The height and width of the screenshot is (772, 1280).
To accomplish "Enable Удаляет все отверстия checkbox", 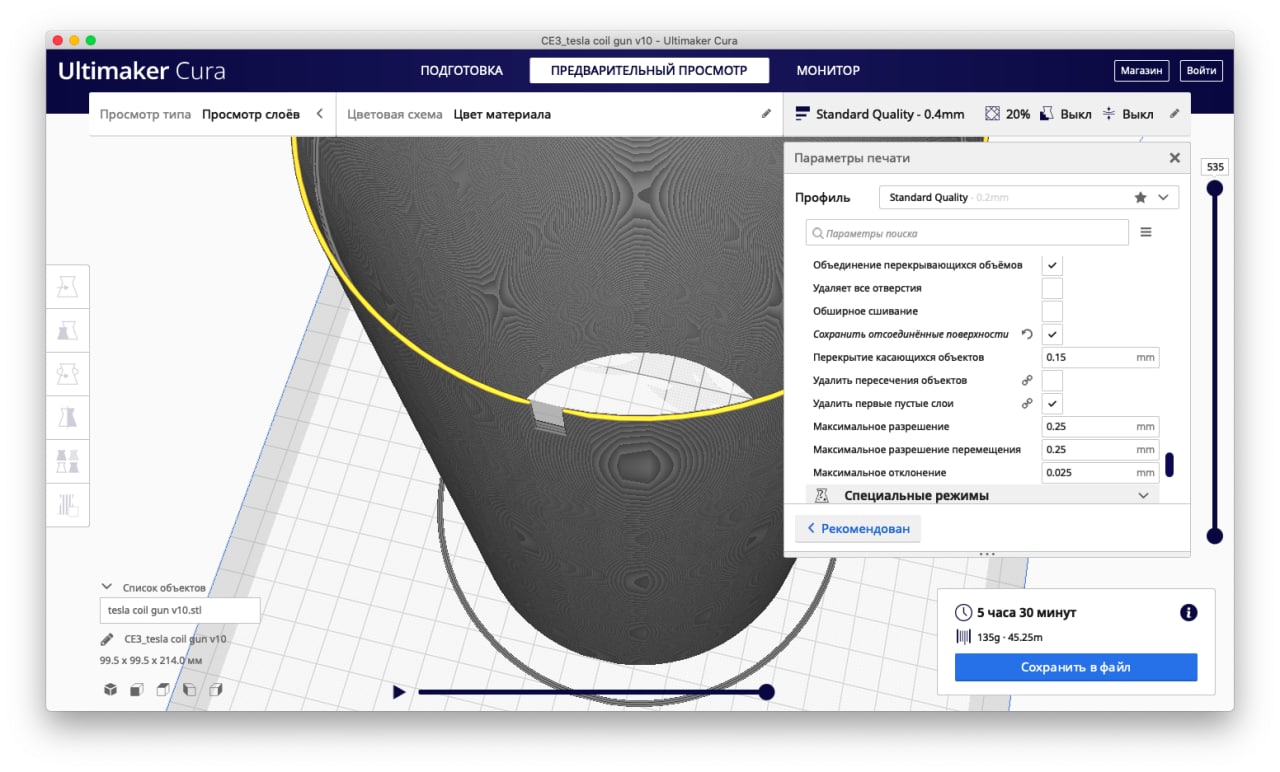I will [x=1052, y=288].
